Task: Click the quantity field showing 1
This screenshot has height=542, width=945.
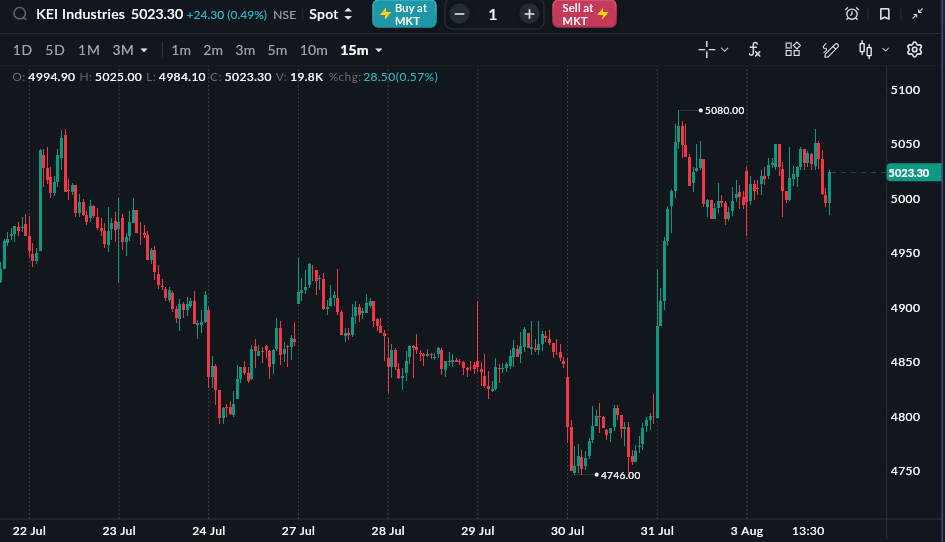Action: click(493, 14)
